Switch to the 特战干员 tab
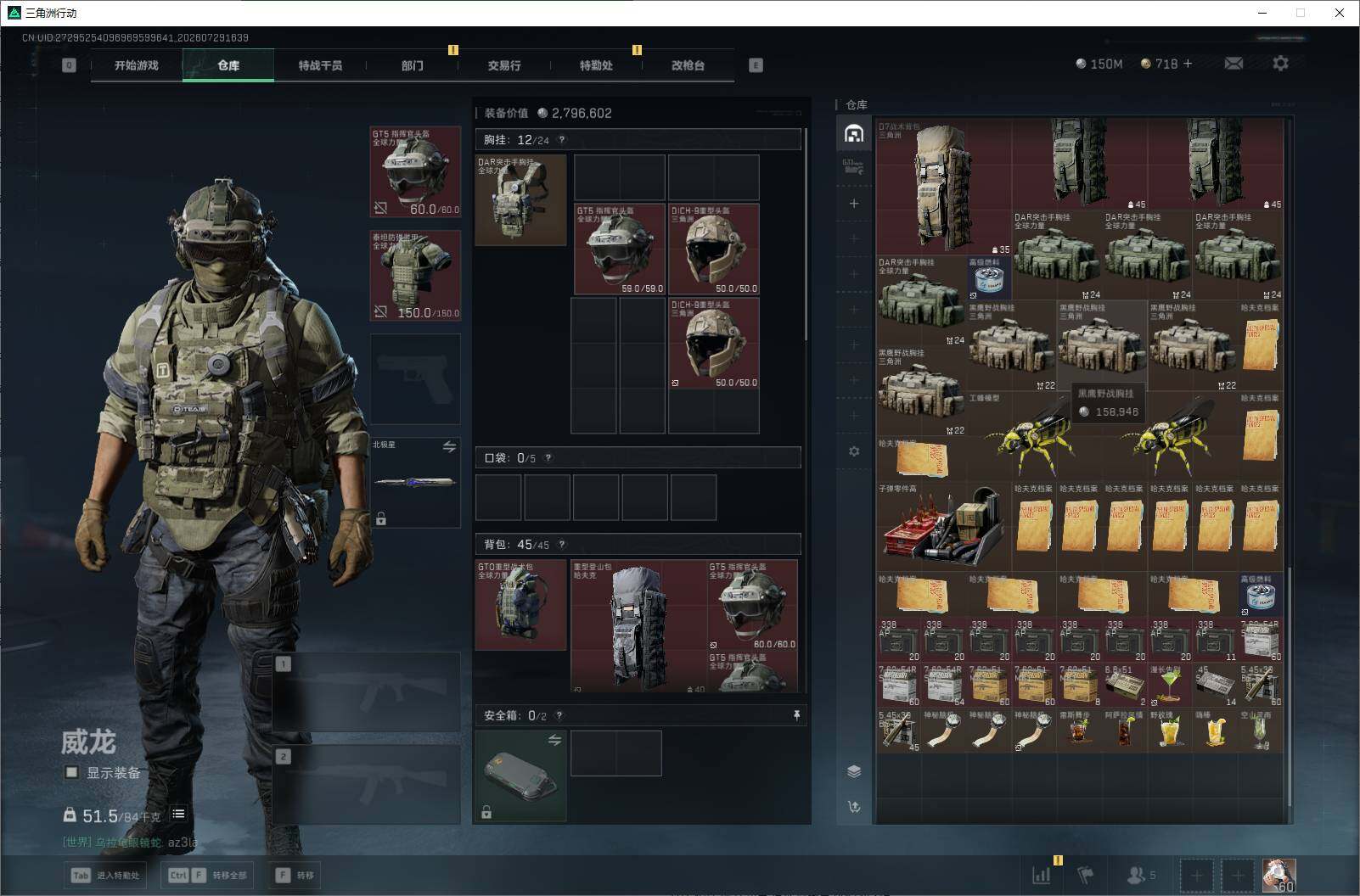The width and height of the screenshot is (1360, 896). pyautogui.click(x=320, y=65)
